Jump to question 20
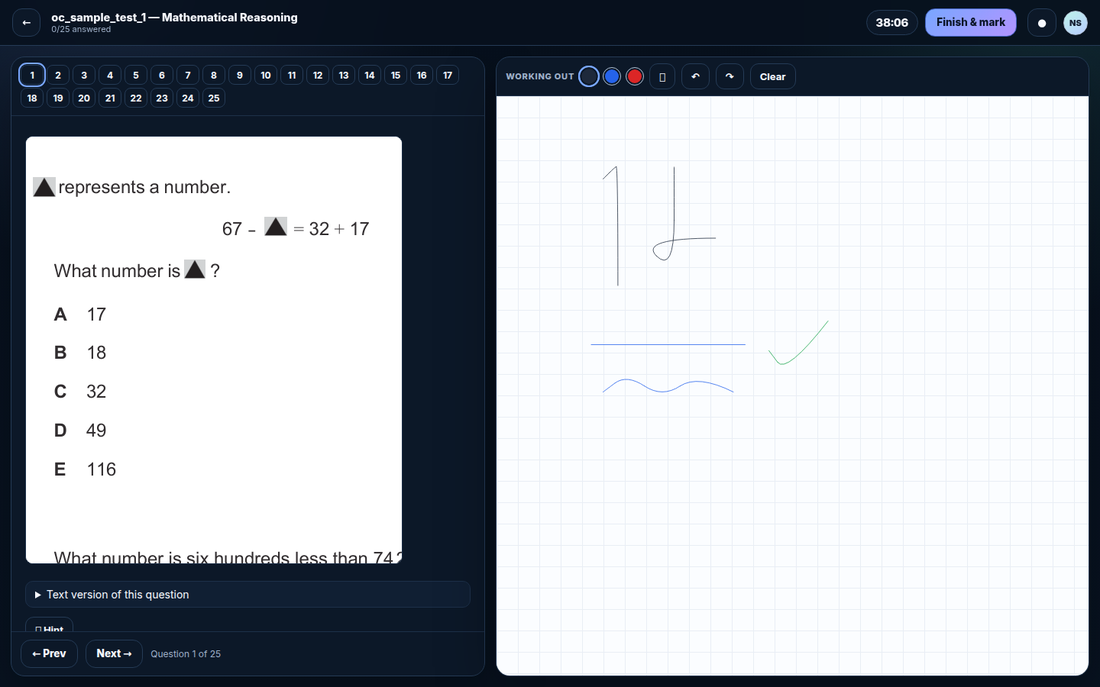This screenshot has height=687, width=1100. click(84, 98)
